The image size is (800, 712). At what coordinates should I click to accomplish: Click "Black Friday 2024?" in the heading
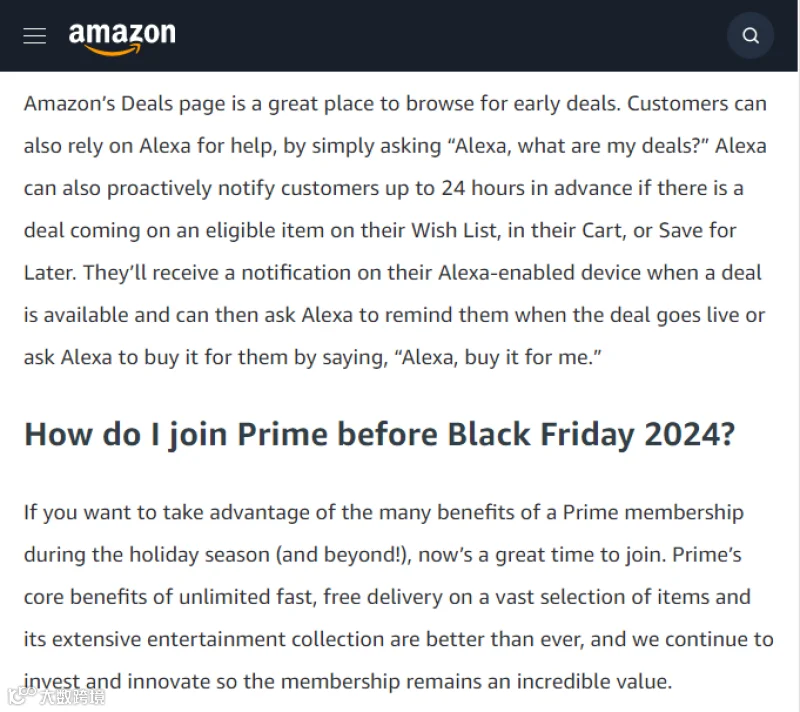591,435
